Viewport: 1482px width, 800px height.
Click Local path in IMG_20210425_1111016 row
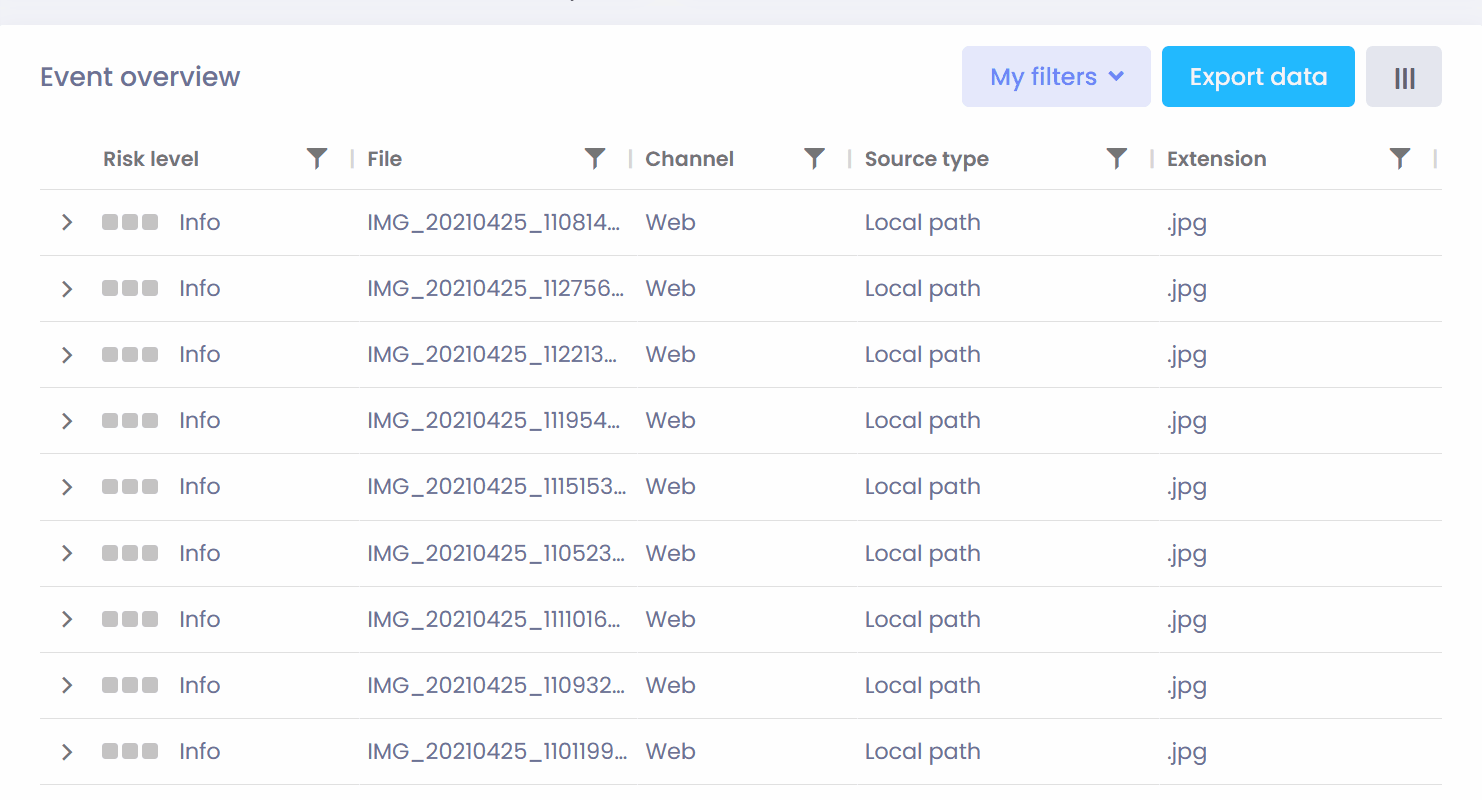(x=922, y=619)
